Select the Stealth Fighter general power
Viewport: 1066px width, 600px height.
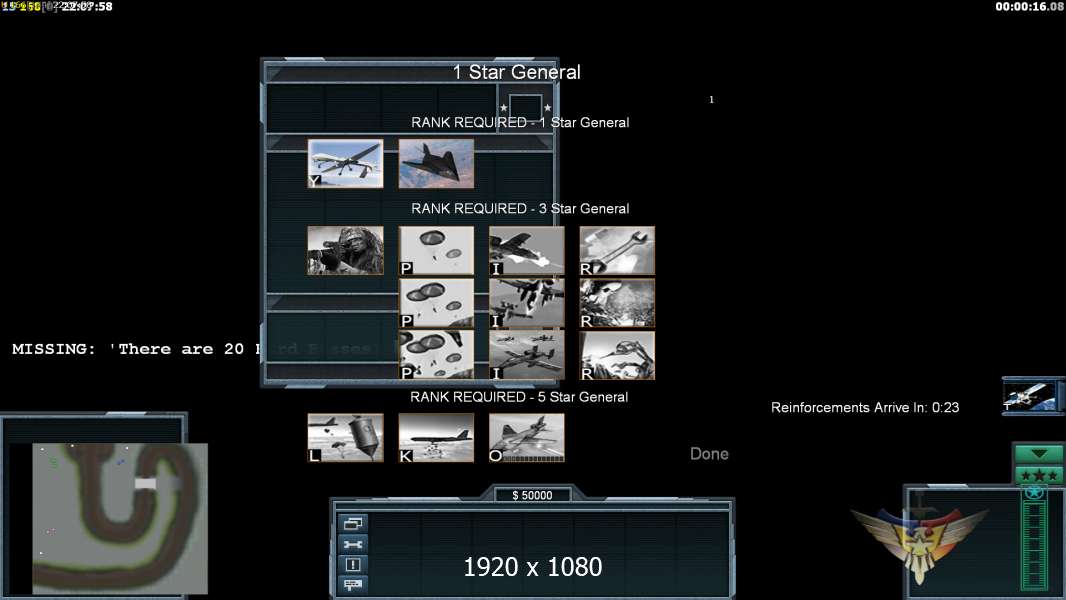[x=436, y=163]
